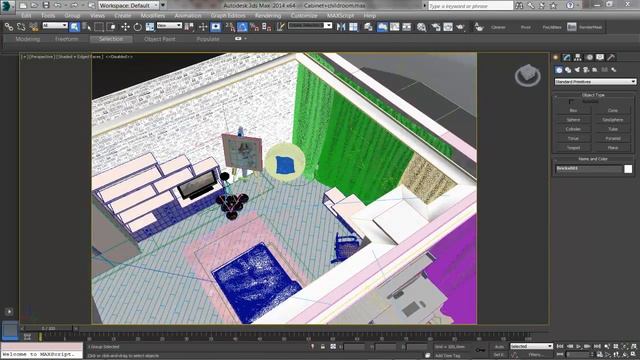The width and height of the screenshot is (640, 360).
Task: Click the Box primitive button
Action: point(573,110)
